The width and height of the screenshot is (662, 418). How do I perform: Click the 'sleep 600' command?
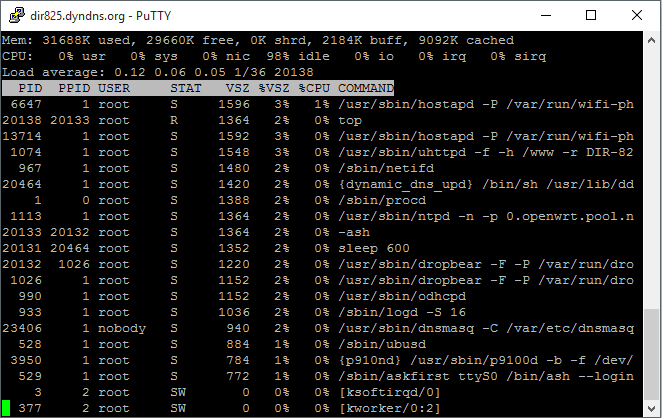point(374,249)
